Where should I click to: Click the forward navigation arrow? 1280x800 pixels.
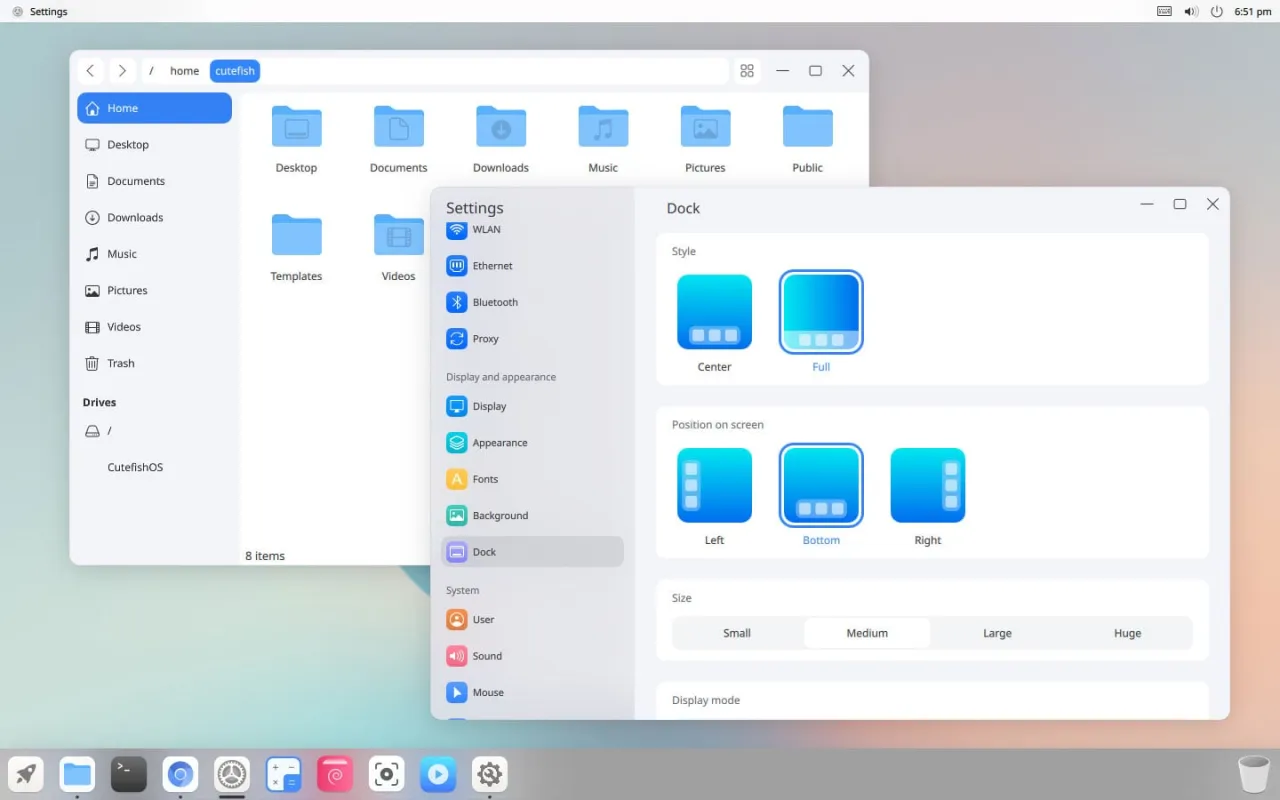(122, 71)
